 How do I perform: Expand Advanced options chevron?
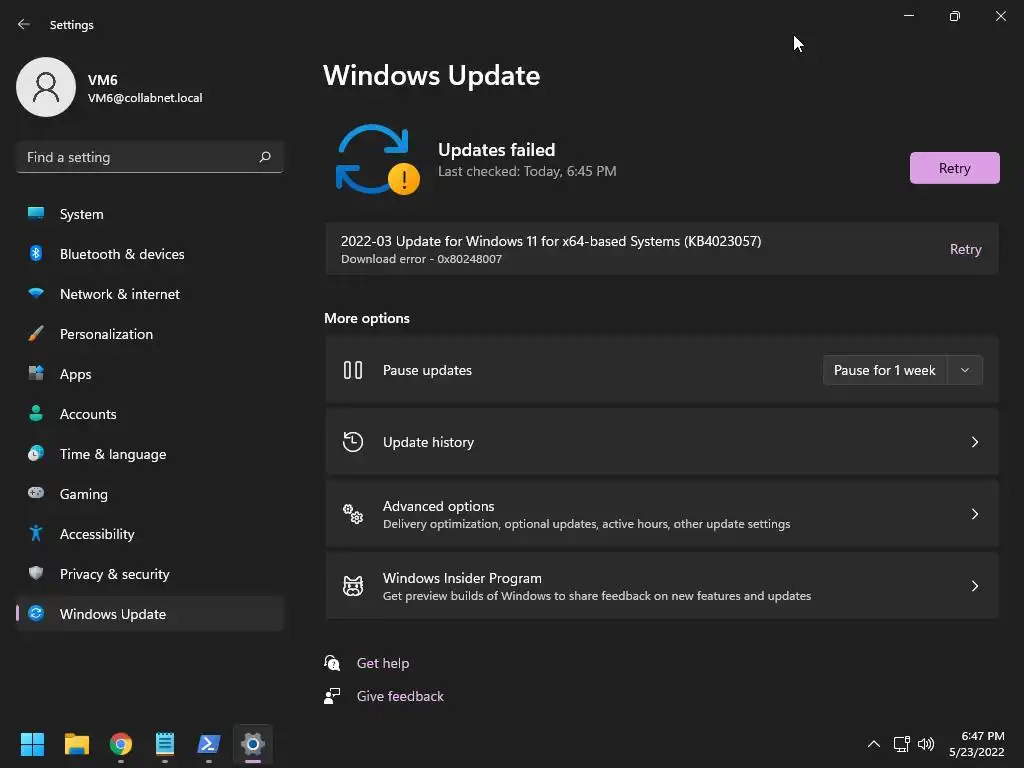974,514
